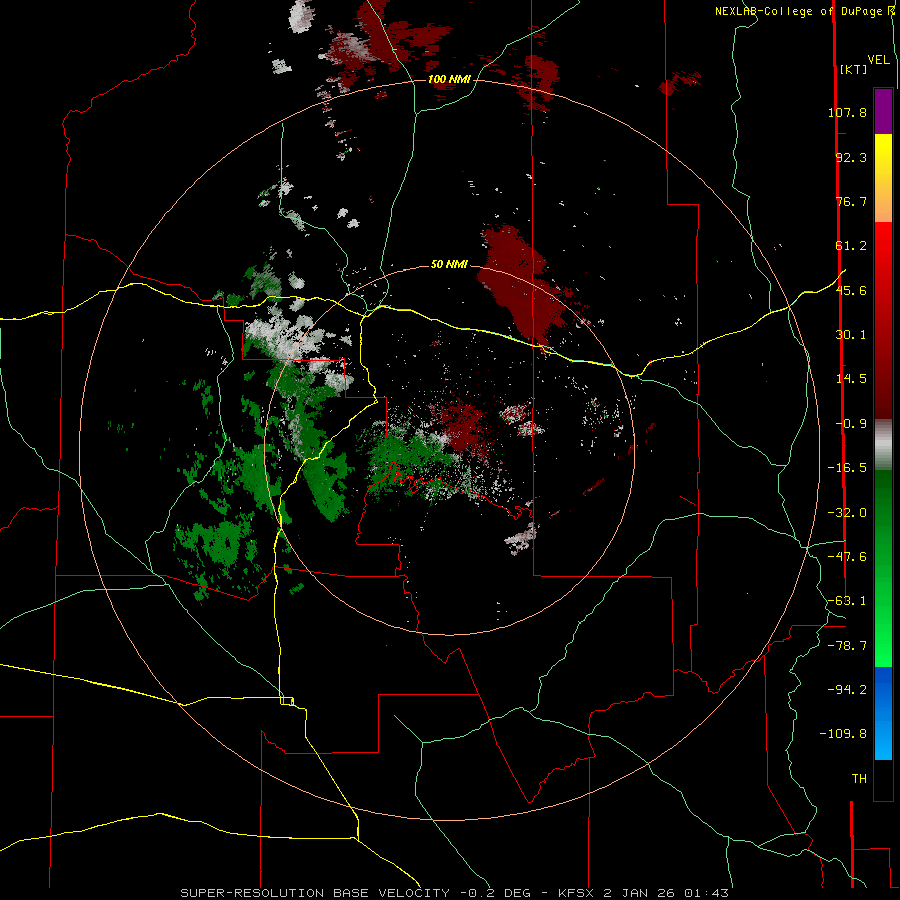Image resolution: width=900 pixels, height=900 pixels.
Task: Click the purple segment of the color bar
Action: pyautogui.click(x=883, y=111)
